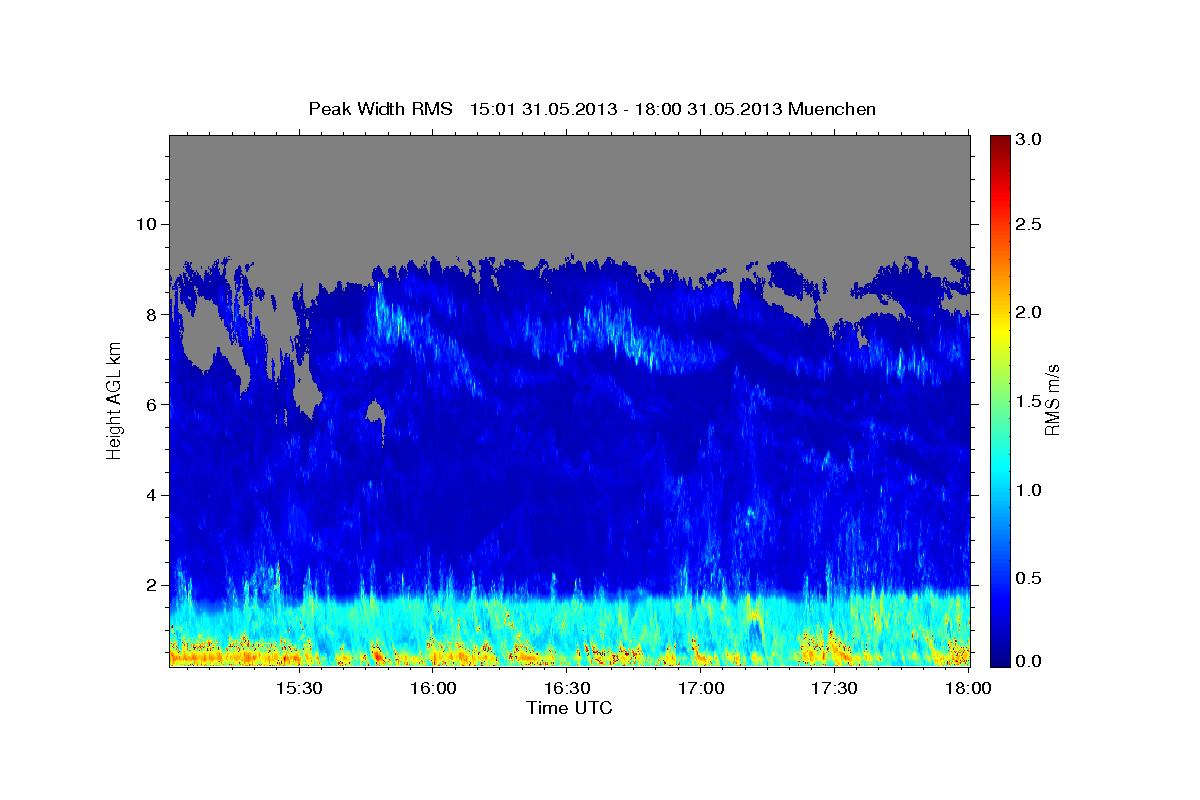Select the 16:30 time tick label
The height and width of the screenshot is (800, 1200).
coord(567,689)
